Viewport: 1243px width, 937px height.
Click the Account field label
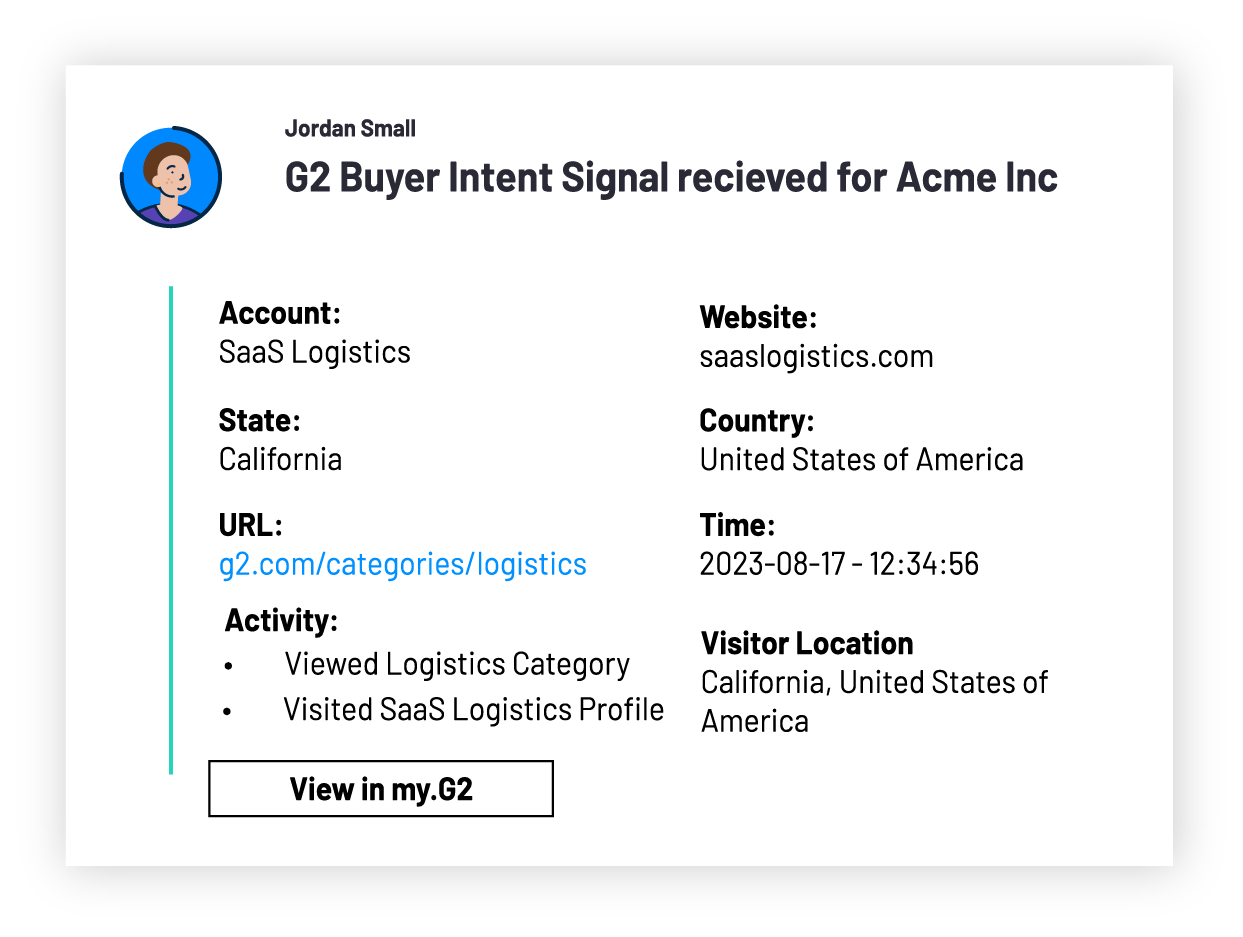[x=280, y=313]
